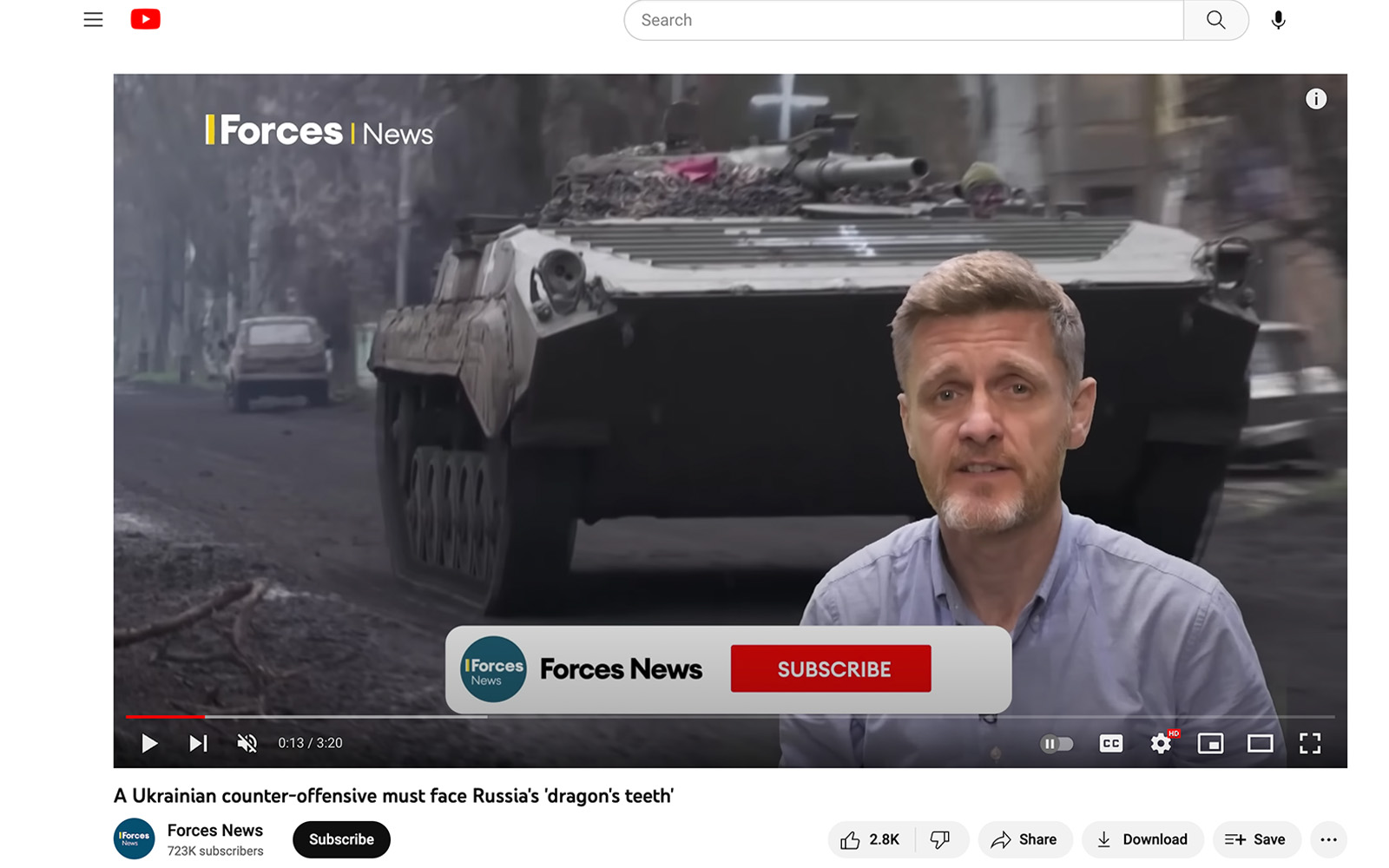The image size is (1389, 868).
Task: Show video info via the player's info icon
Action: (1316, 99)
